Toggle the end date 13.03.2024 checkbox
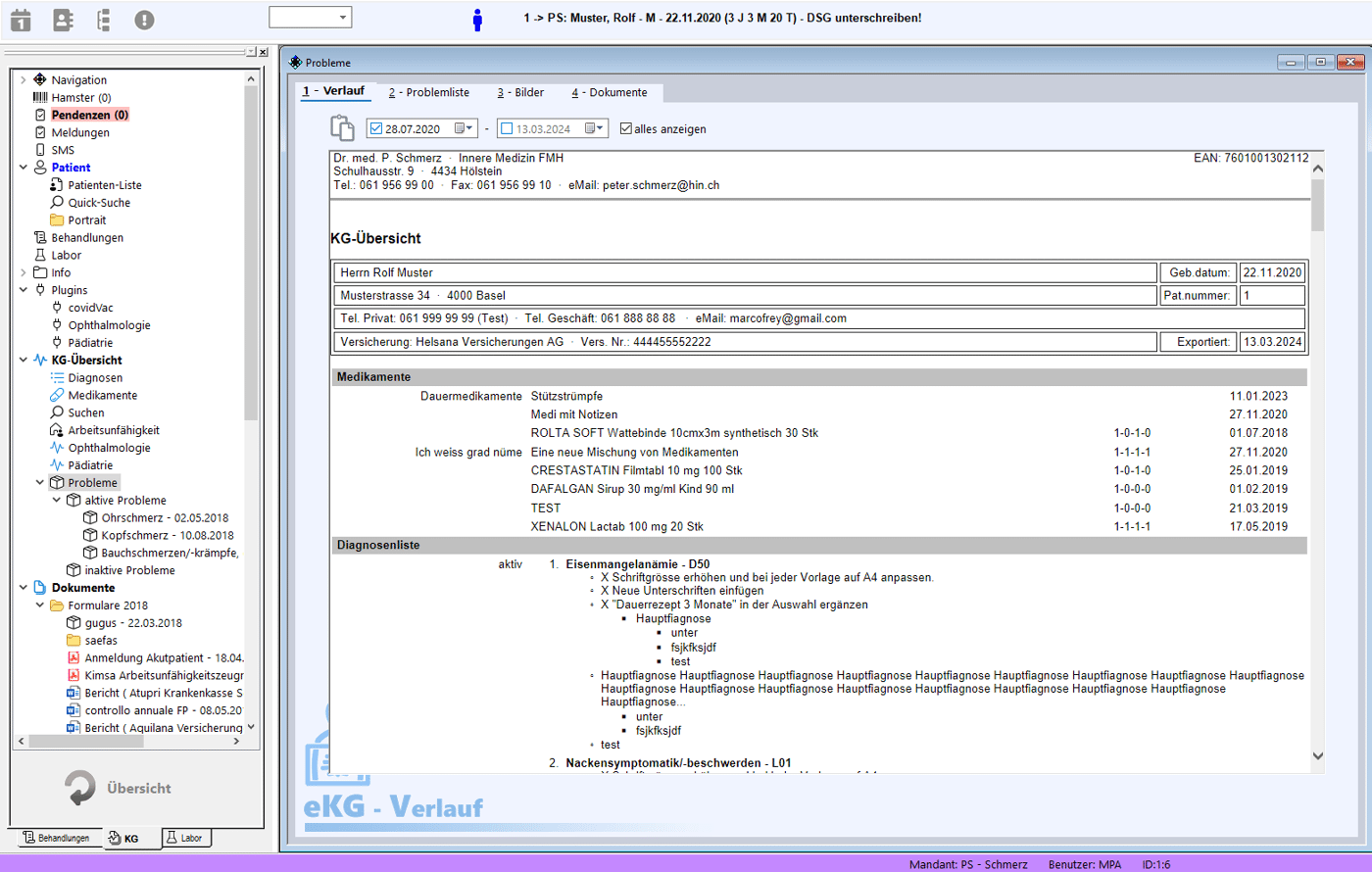This screenshot has height=872, width=1372. 507,128
